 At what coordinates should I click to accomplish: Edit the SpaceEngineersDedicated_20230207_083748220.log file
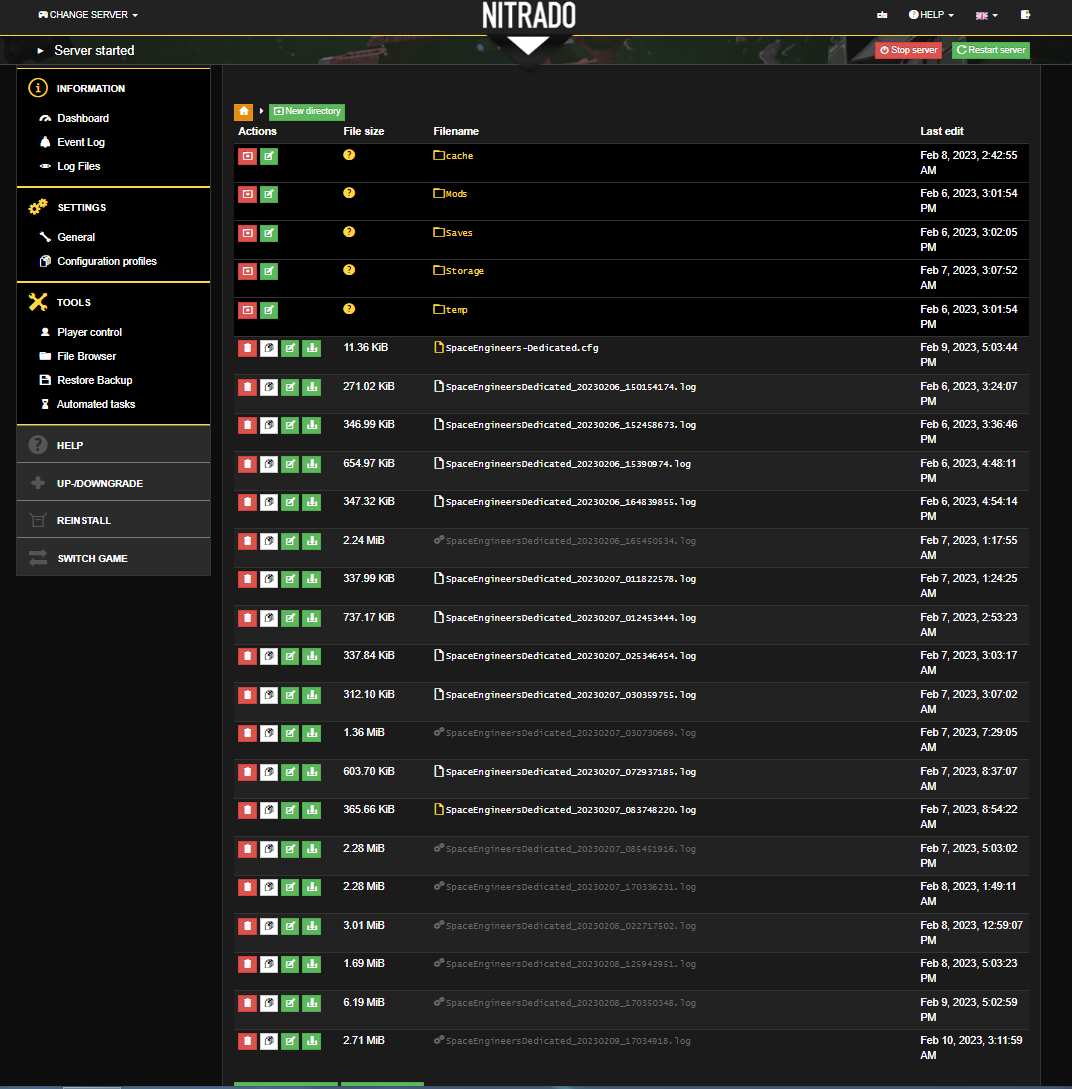click(290, 810)
